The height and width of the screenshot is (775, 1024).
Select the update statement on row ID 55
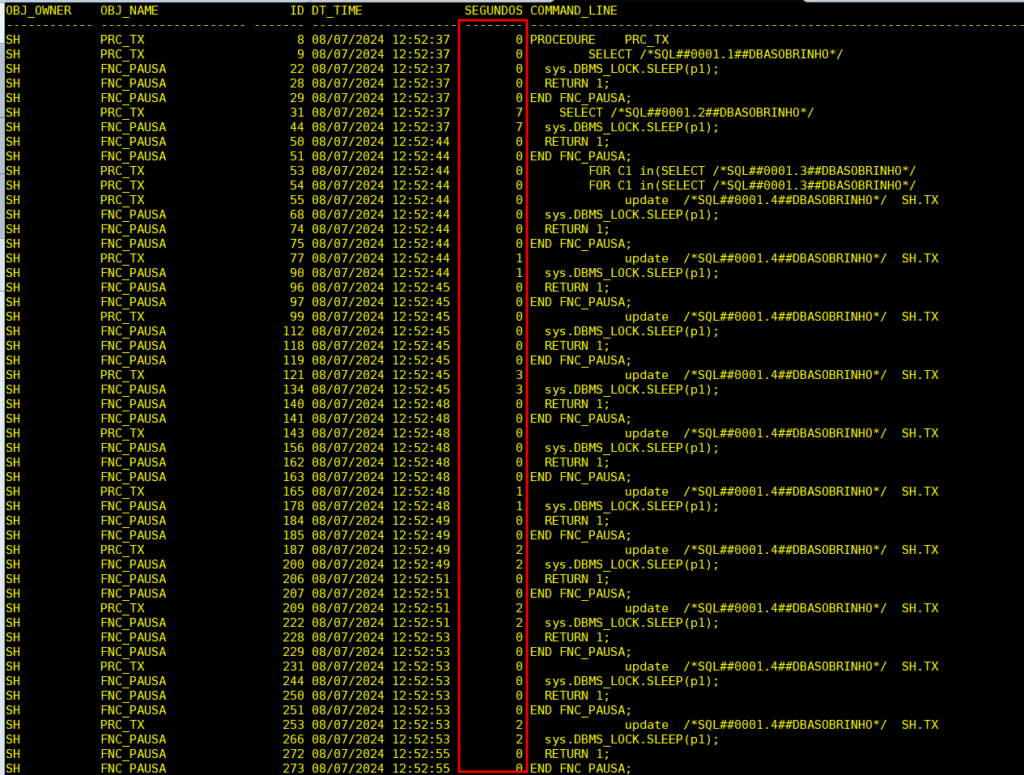(x=781, y=200)
